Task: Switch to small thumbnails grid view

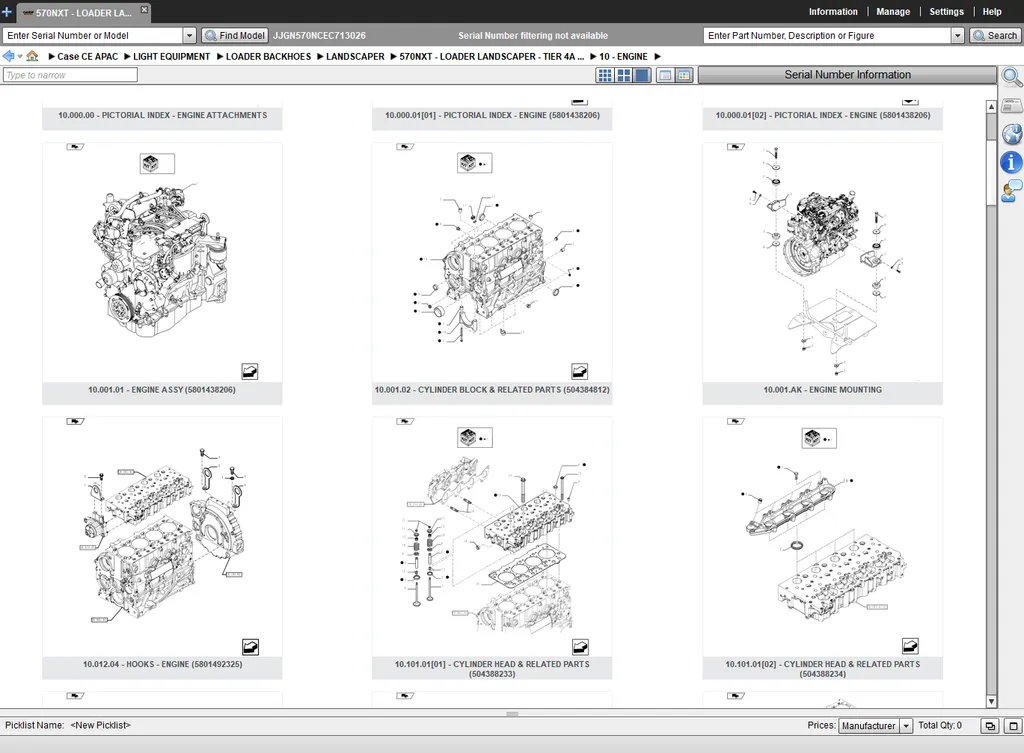Action: coord(605,75)
